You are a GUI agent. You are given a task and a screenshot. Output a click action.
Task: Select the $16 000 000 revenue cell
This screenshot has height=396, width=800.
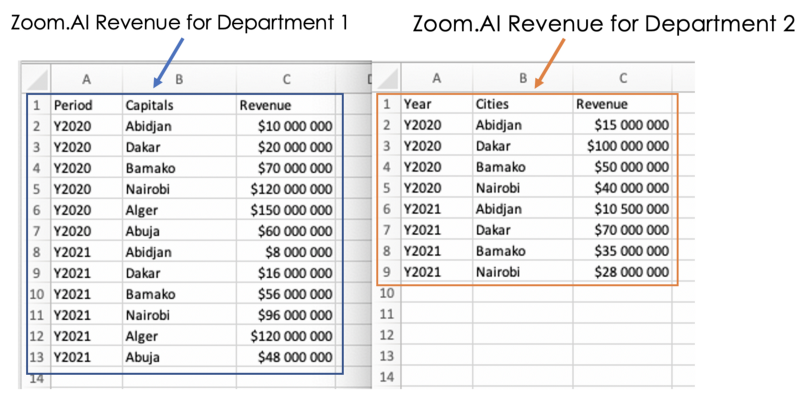286,273
